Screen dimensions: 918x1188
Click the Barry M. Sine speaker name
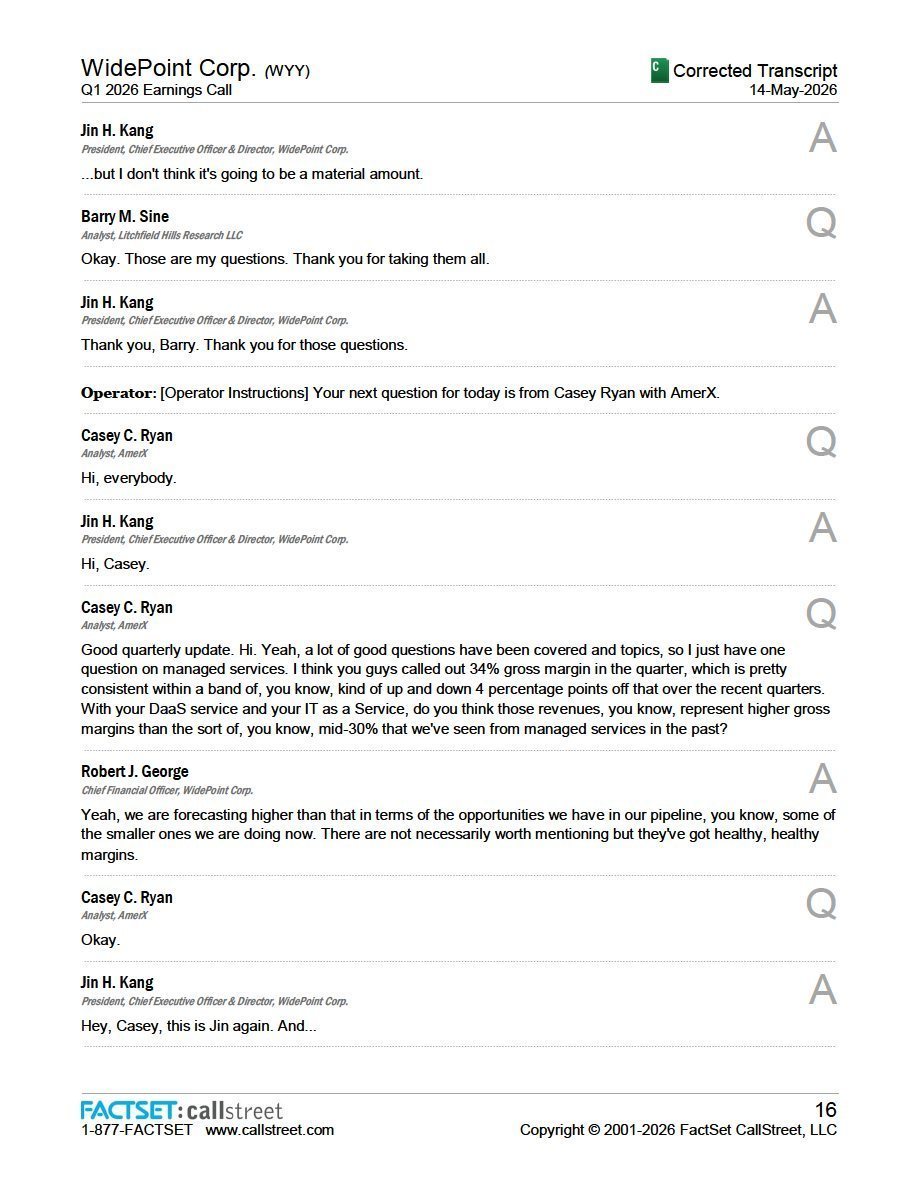pos(125,216)
